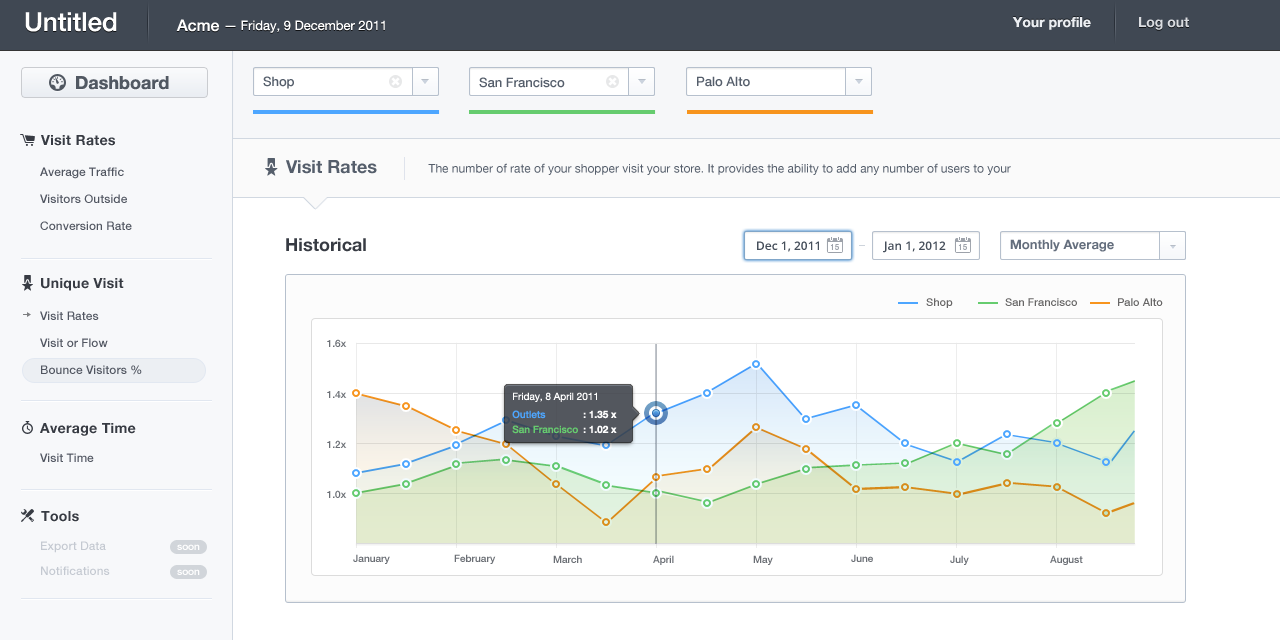Screen dimensions: 1280x640
Task: Clear the San Francisco selection x icon
Action: point(612,82)
